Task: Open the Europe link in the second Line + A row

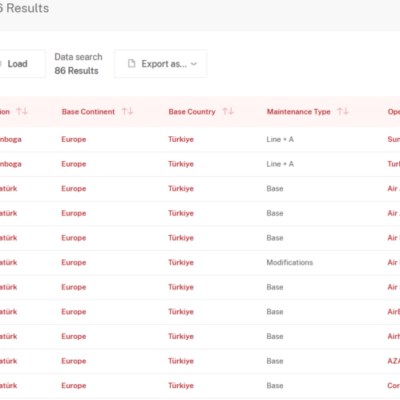Action: coord(74,164)
